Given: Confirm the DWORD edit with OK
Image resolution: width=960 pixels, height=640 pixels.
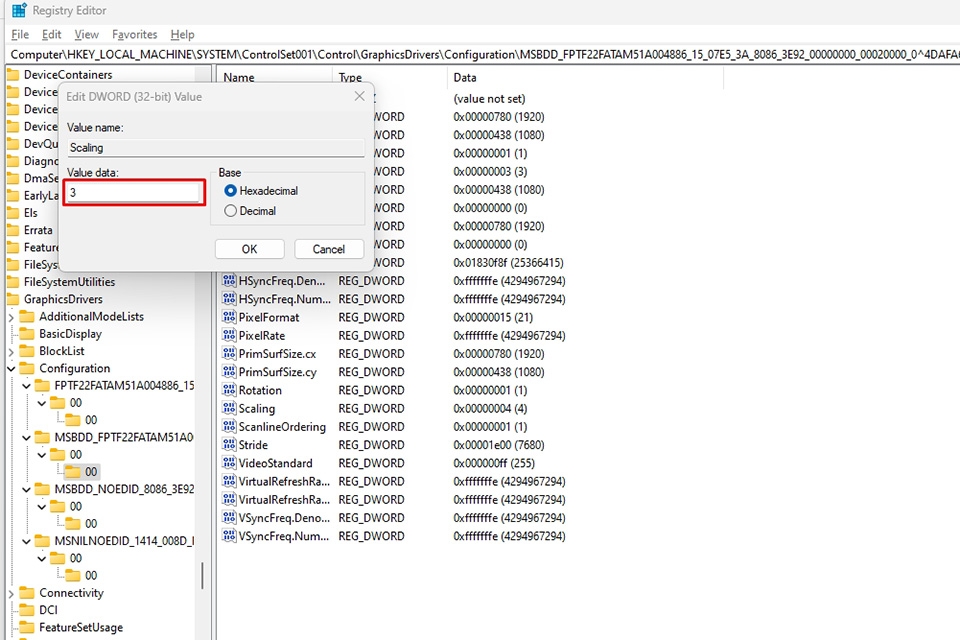Looking at the screenshot, I should [x=249, y=249].
